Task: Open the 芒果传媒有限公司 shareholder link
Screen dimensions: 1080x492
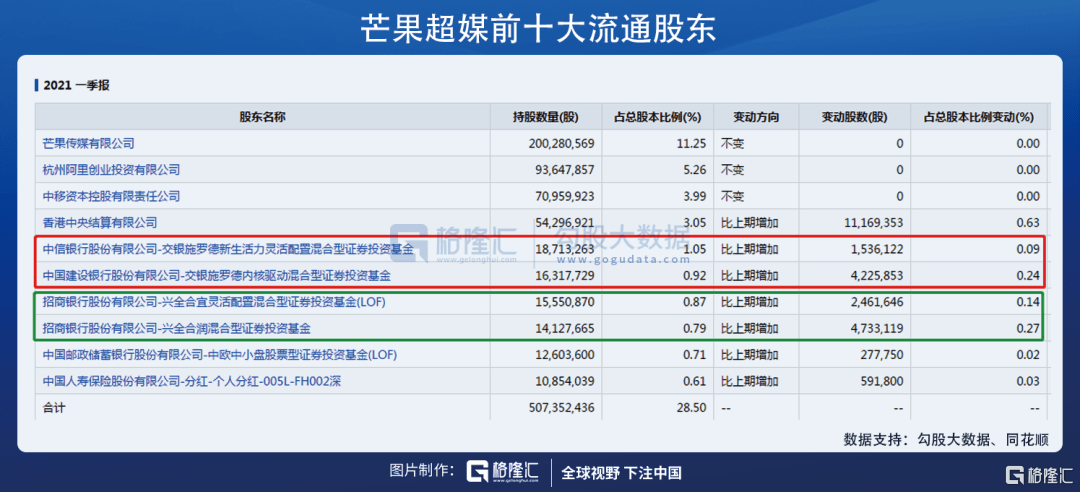Action: [x=88, y=144]
